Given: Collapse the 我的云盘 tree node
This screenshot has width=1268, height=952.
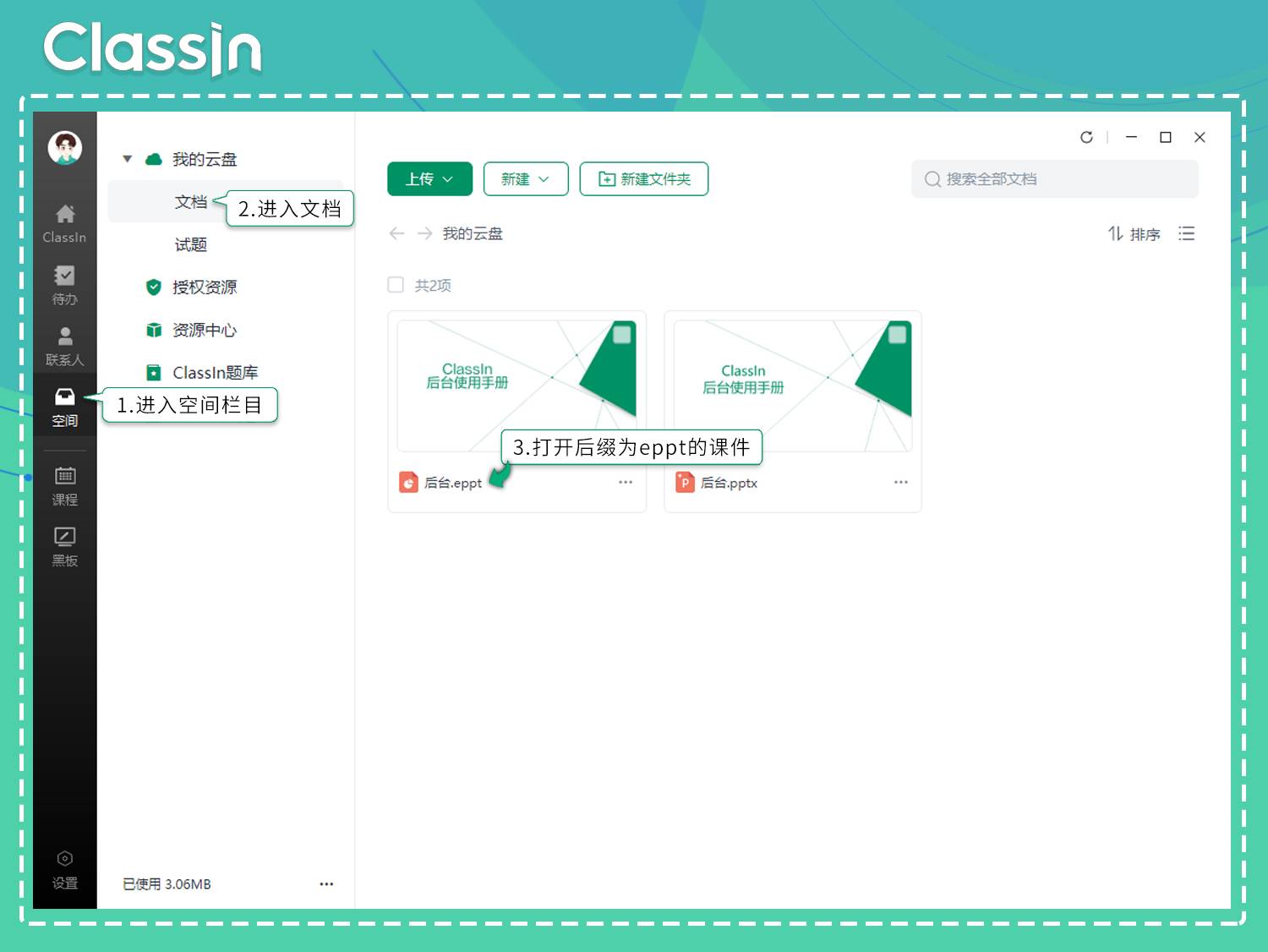Looking at the screenshot, I should (127, 159).
